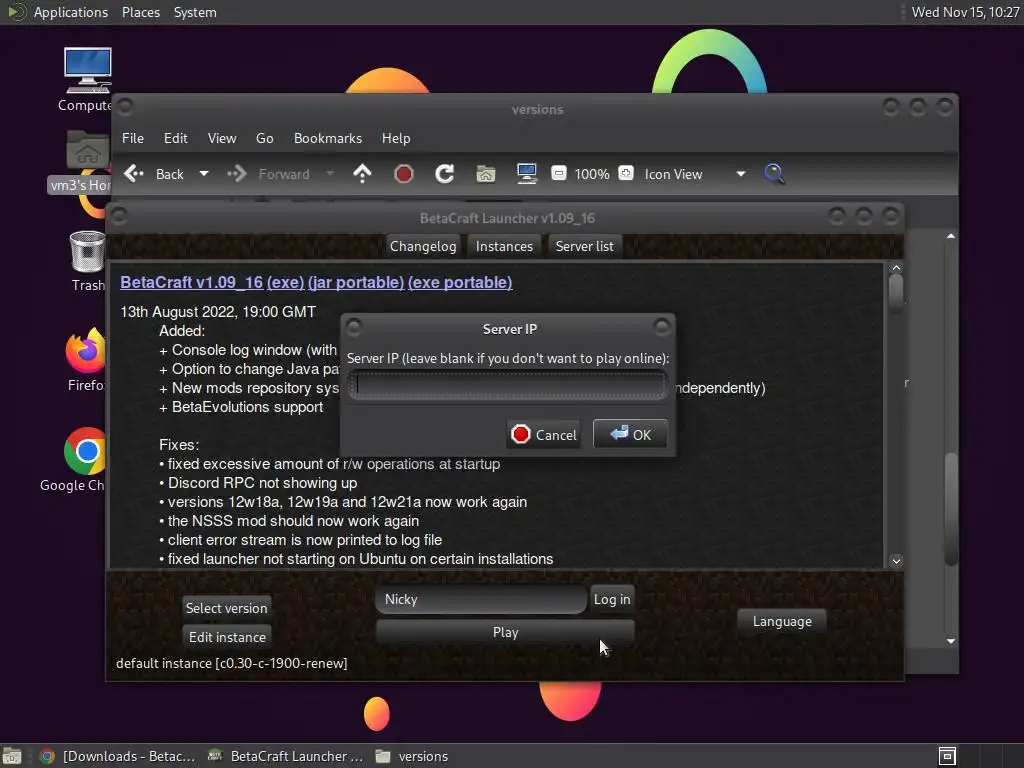The image size is (1024, 768).
Task: Click the changelog scrollbar thumb
Action: pos(896,291)
